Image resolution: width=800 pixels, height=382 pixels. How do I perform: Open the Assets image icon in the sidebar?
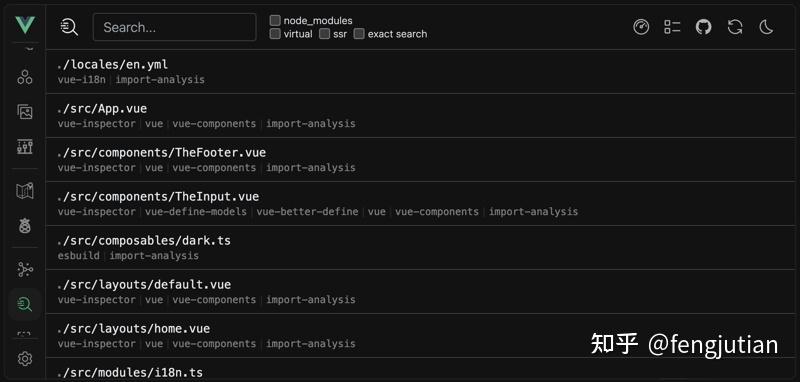[x=24, y=112]
